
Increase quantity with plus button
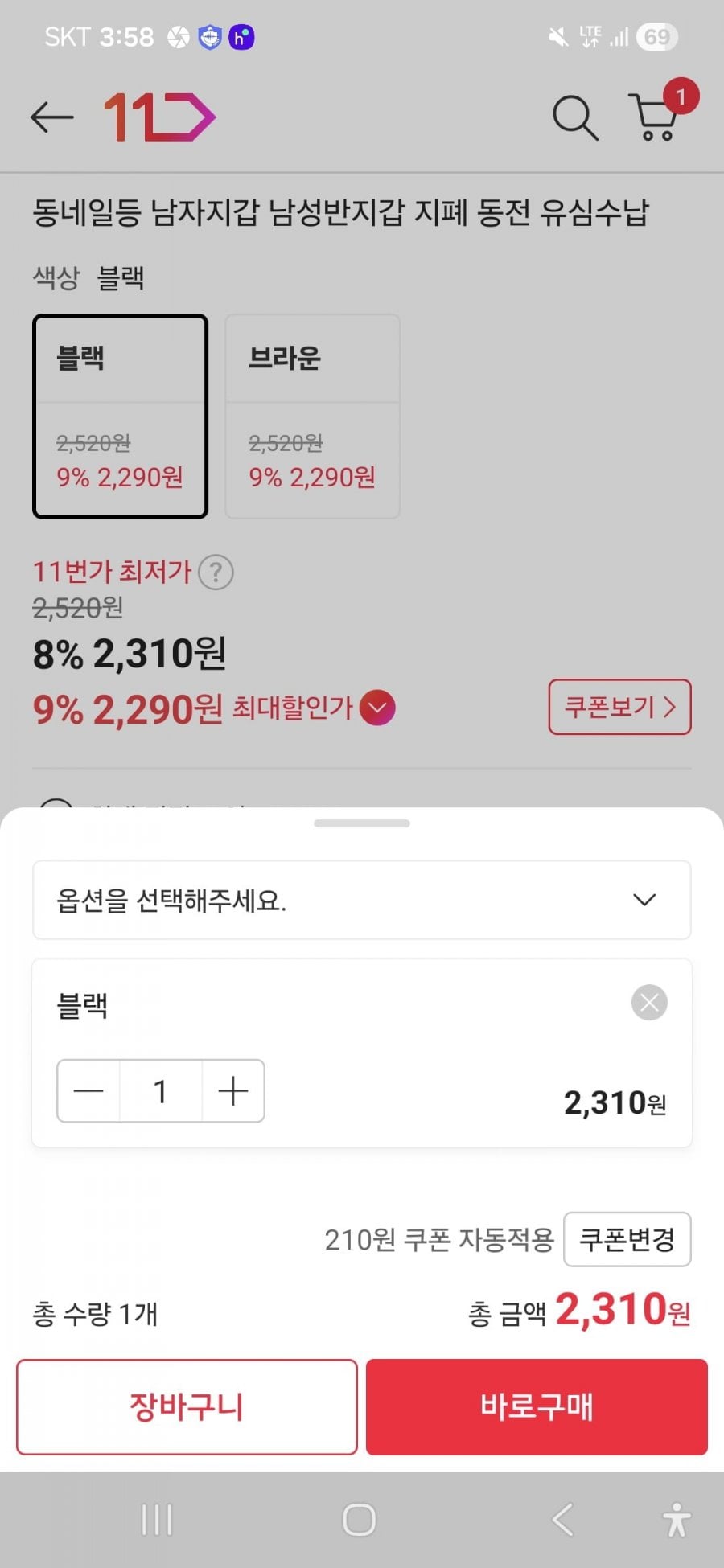coord(233,1091)
